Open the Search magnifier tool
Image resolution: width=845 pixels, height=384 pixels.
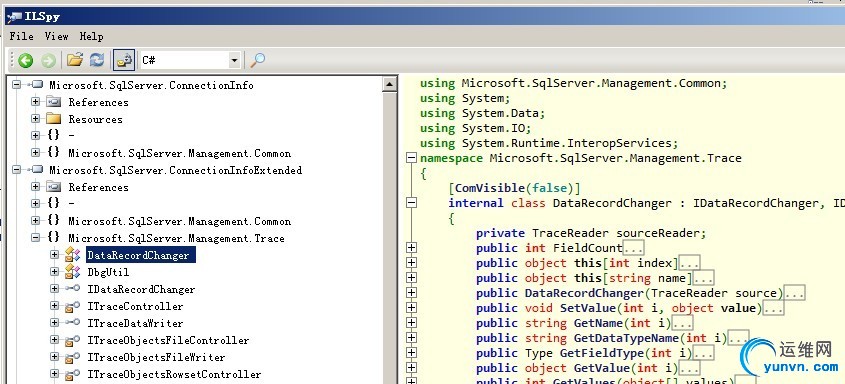coord(258,60)
